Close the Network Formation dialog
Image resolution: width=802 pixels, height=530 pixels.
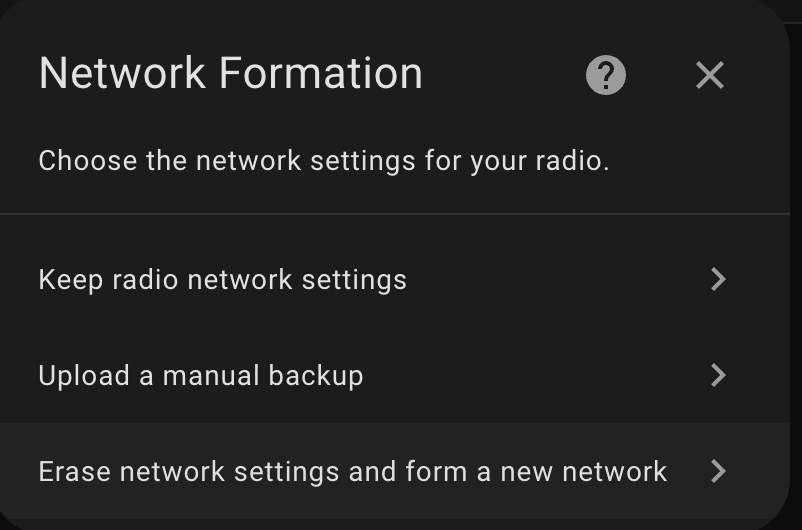(x=710, y=75)
